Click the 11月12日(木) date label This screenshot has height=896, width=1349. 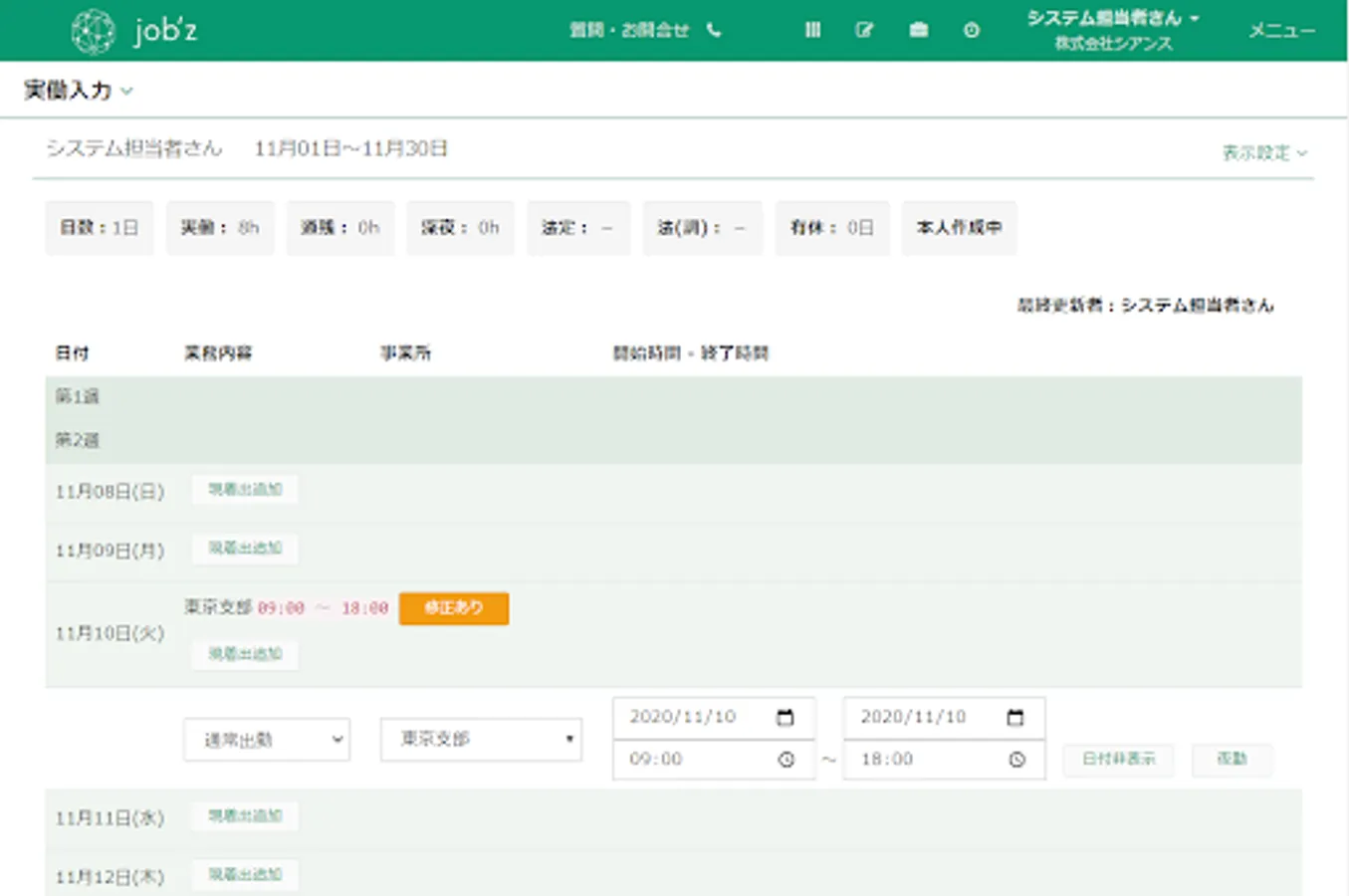(x=110, y=877)
